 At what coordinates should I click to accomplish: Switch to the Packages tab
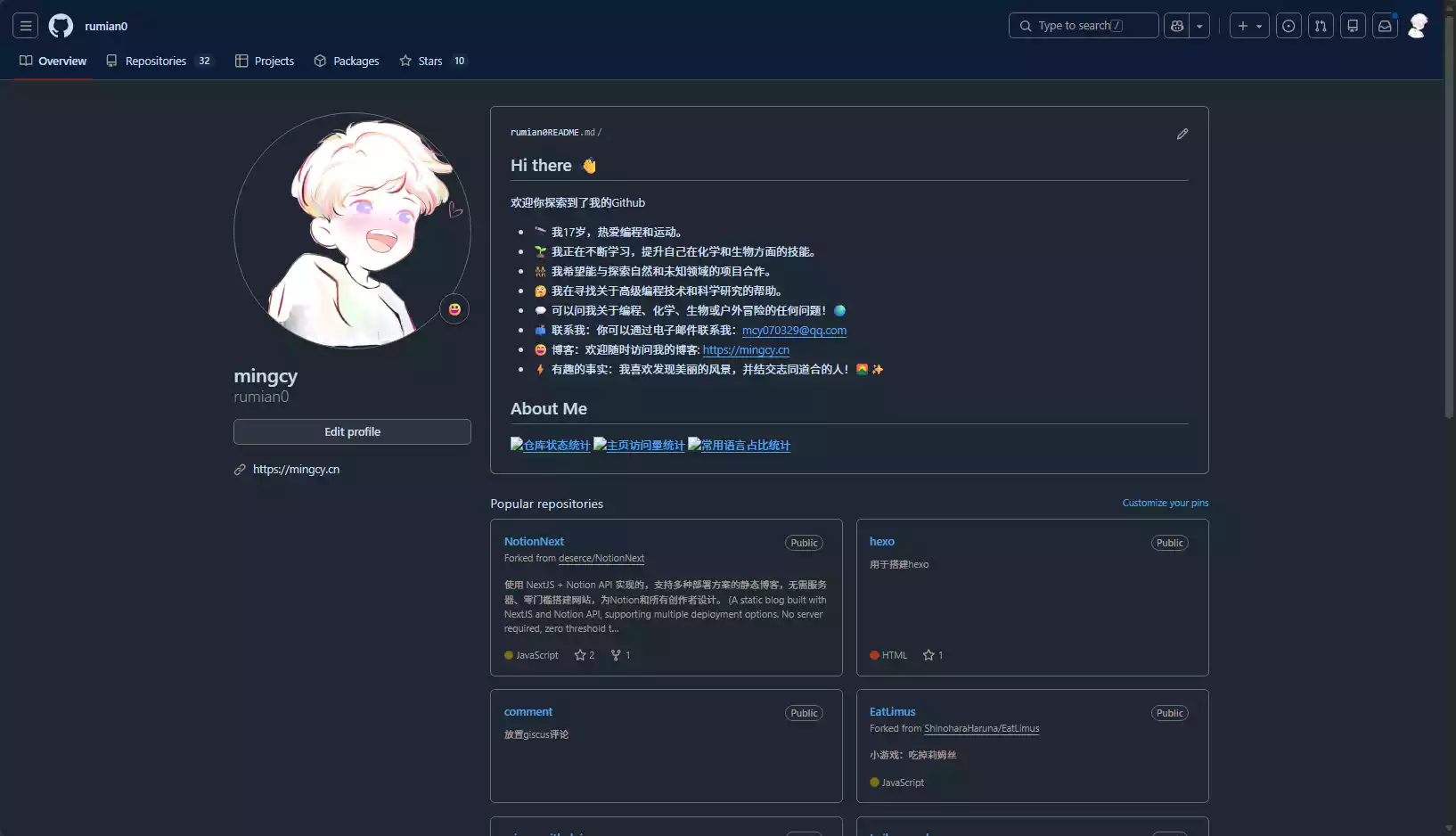pyautogui.click(x=347, y=61)
